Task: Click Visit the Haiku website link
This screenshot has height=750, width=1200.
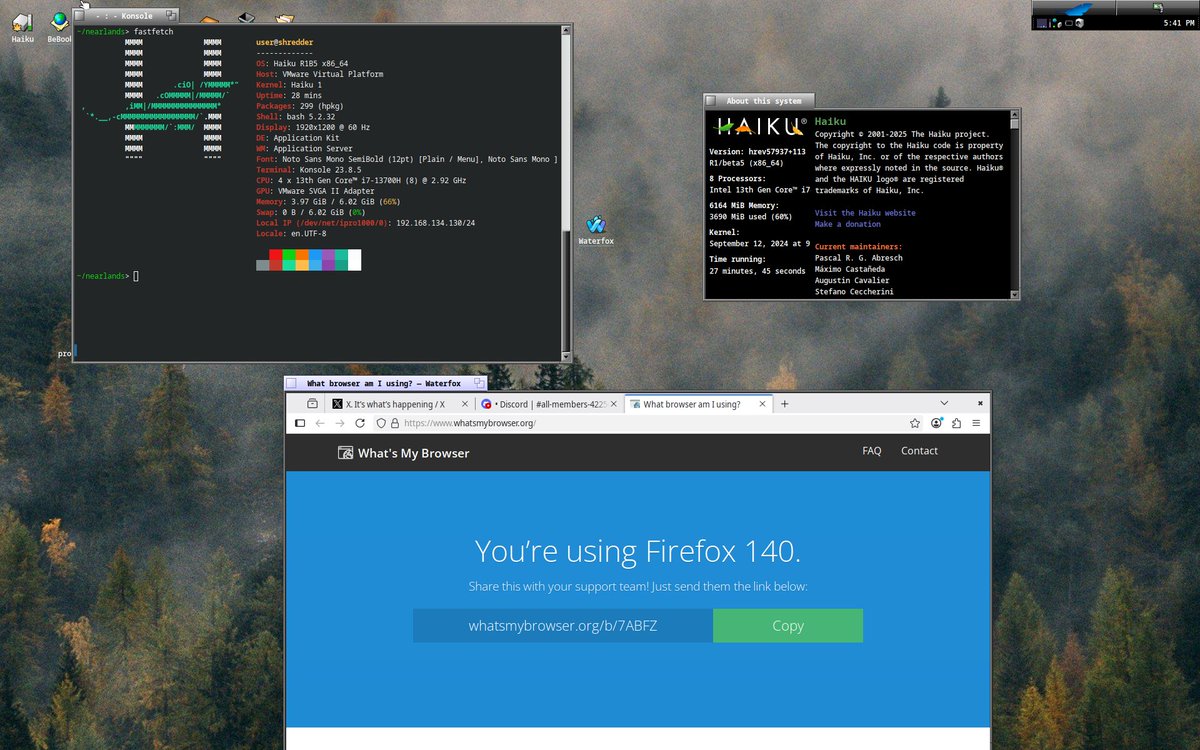Action: click(865, 213)
